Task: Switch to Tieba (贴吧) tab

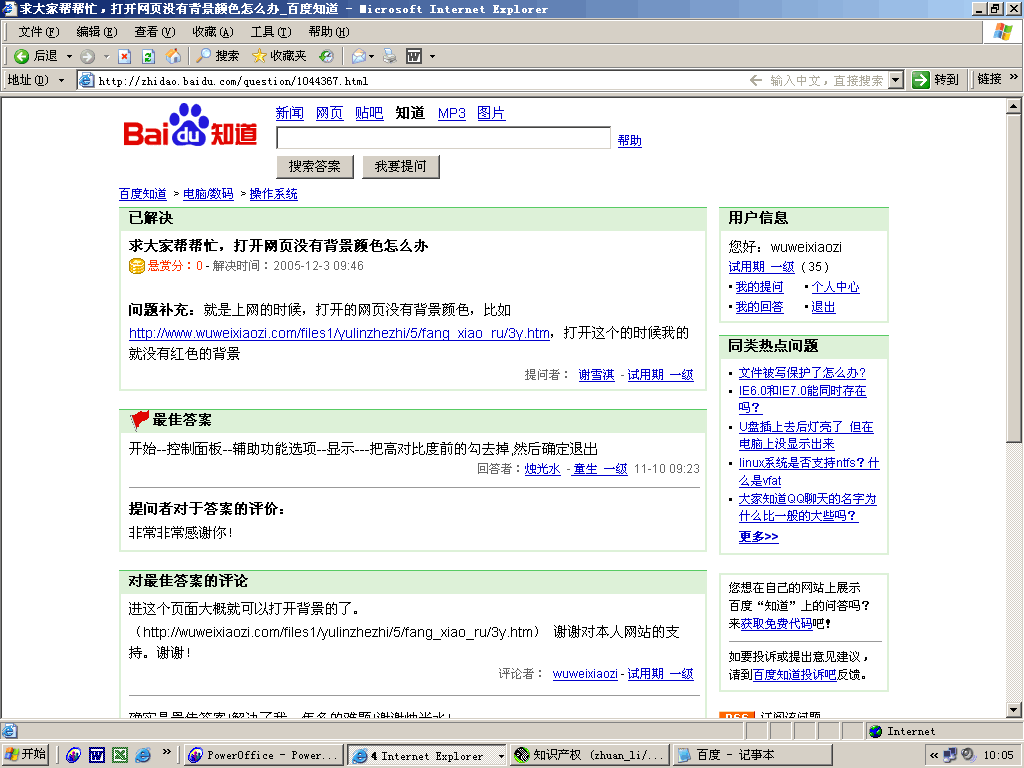Action: (x=369, y=113)
